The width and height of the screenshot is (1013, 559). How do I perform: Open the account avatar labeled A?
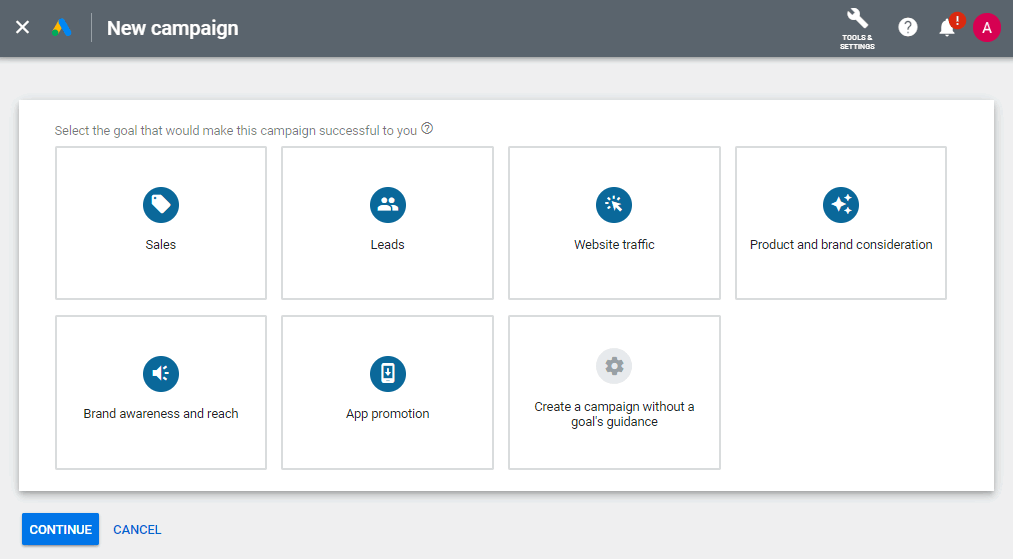[x=986, y=28]
